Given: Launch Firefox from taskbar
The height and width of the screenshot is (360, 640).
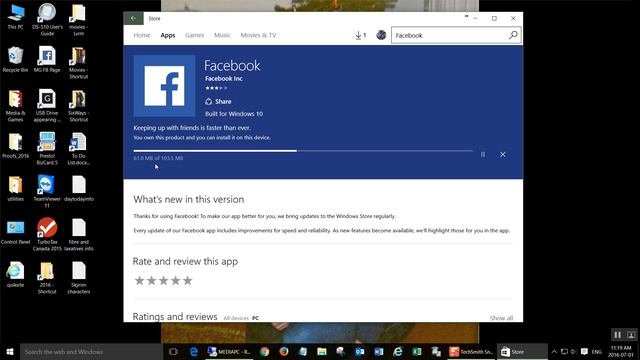Looking at the screenshot, I should [284, 351].
